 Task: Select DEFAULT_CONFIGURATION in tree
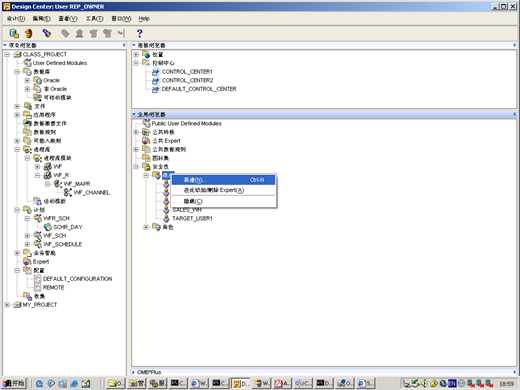coord(77,279)
